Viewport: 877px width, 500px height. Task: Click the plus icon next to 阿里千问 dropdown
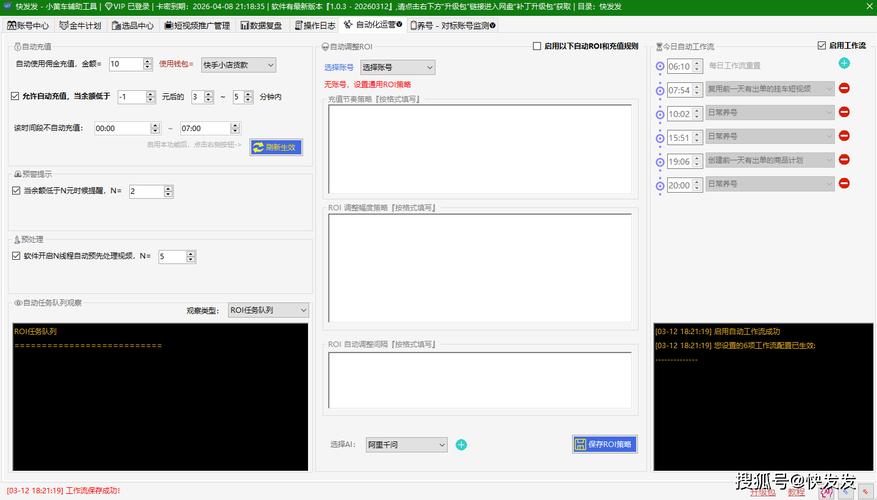point(461,445)
